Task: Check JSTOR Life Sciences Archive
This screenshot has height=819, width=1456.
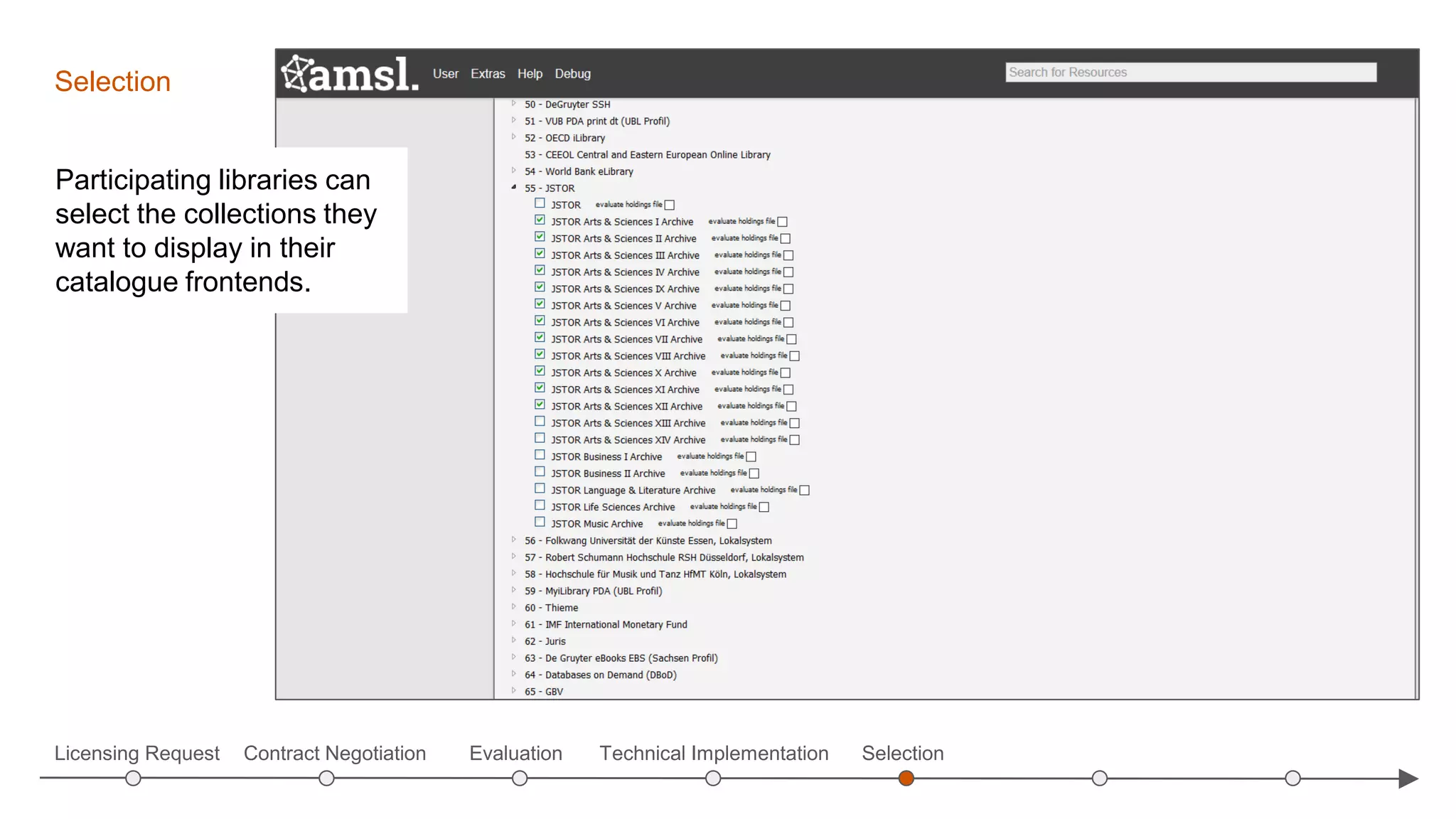Action: pos(540,505)
